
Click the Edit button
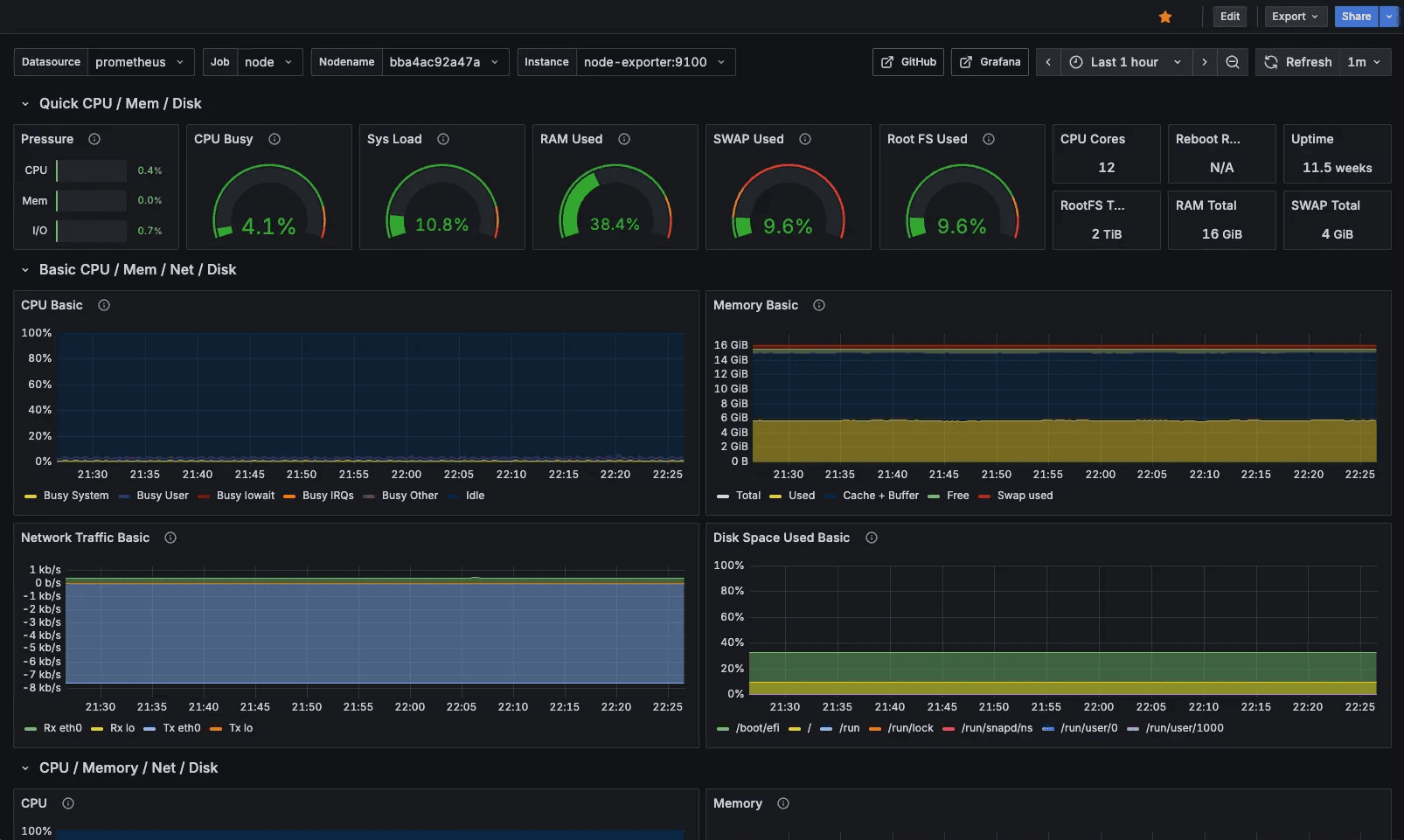(x=1230, y=17)
